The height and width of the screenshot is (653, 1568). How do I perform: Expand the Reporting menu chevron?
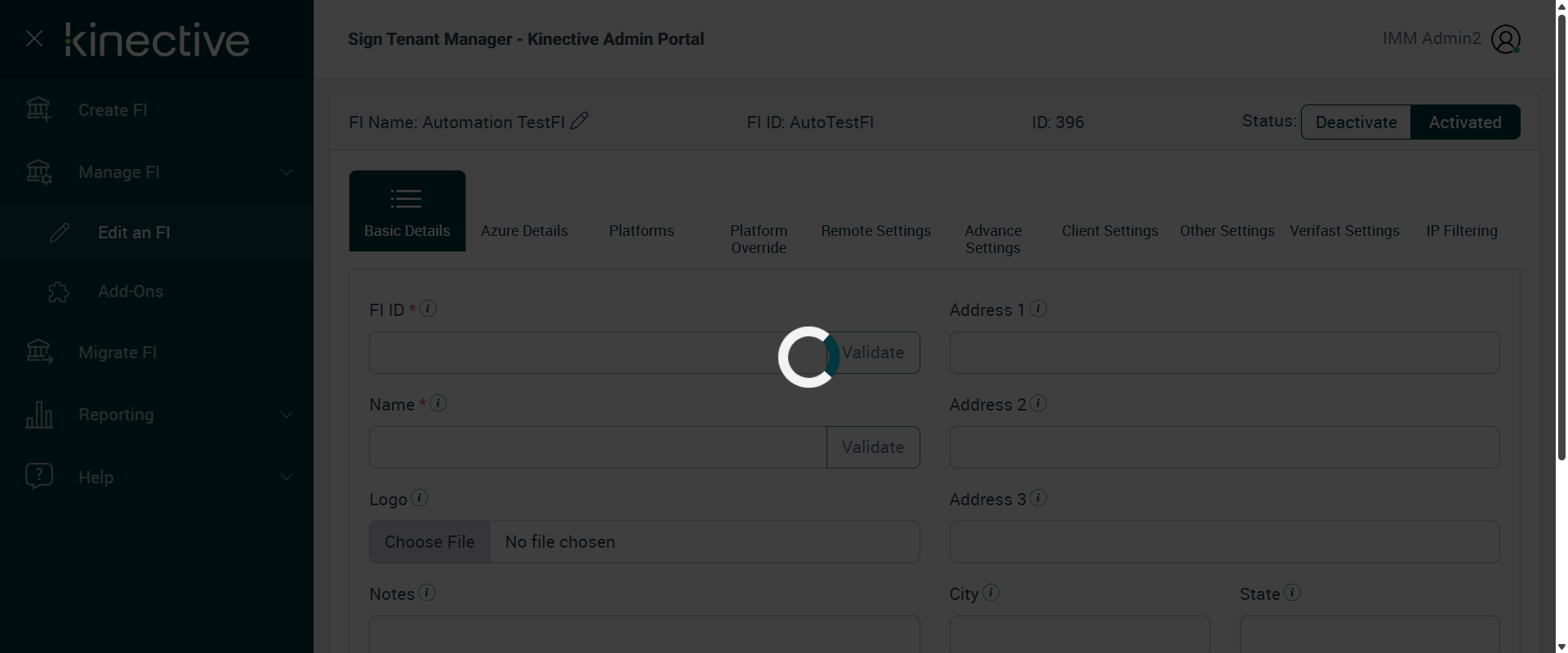(287, 415)
